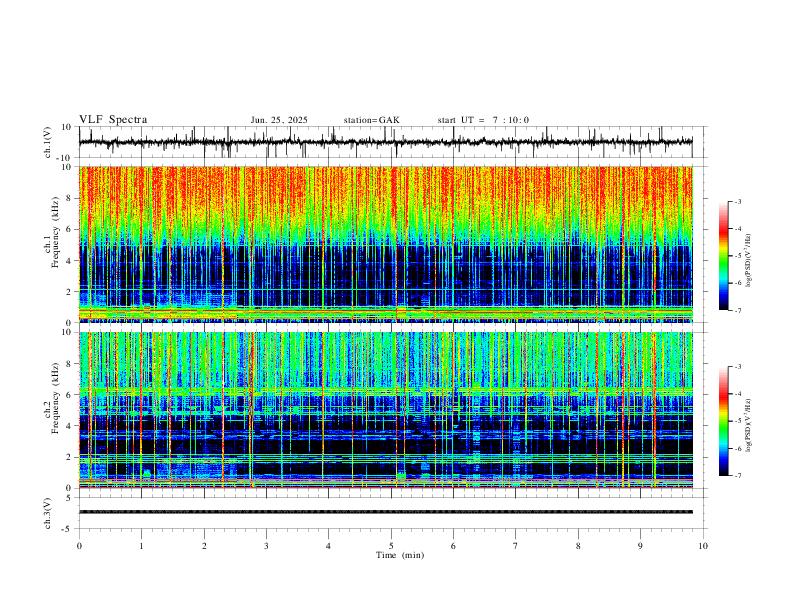The height and width of the screenshot is (612, 792).
Task: Click the log(PSD) label beside ch.1 colorbar
Action: point(748,261)
